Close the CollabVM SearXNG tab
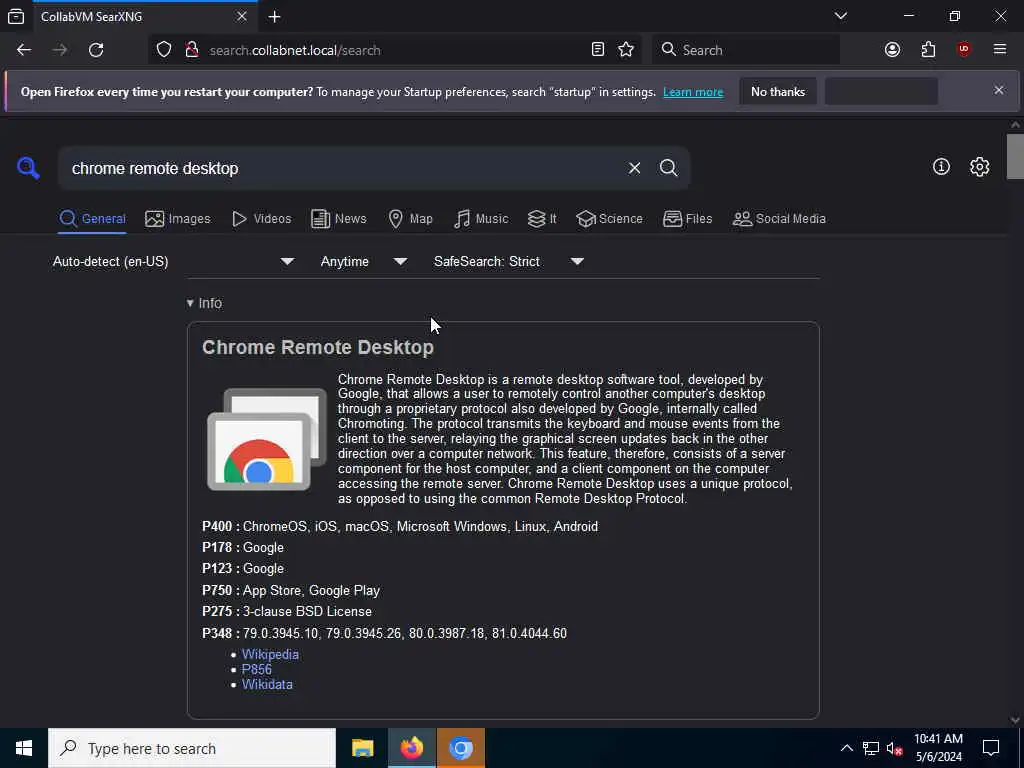 [x=242, y=16]
